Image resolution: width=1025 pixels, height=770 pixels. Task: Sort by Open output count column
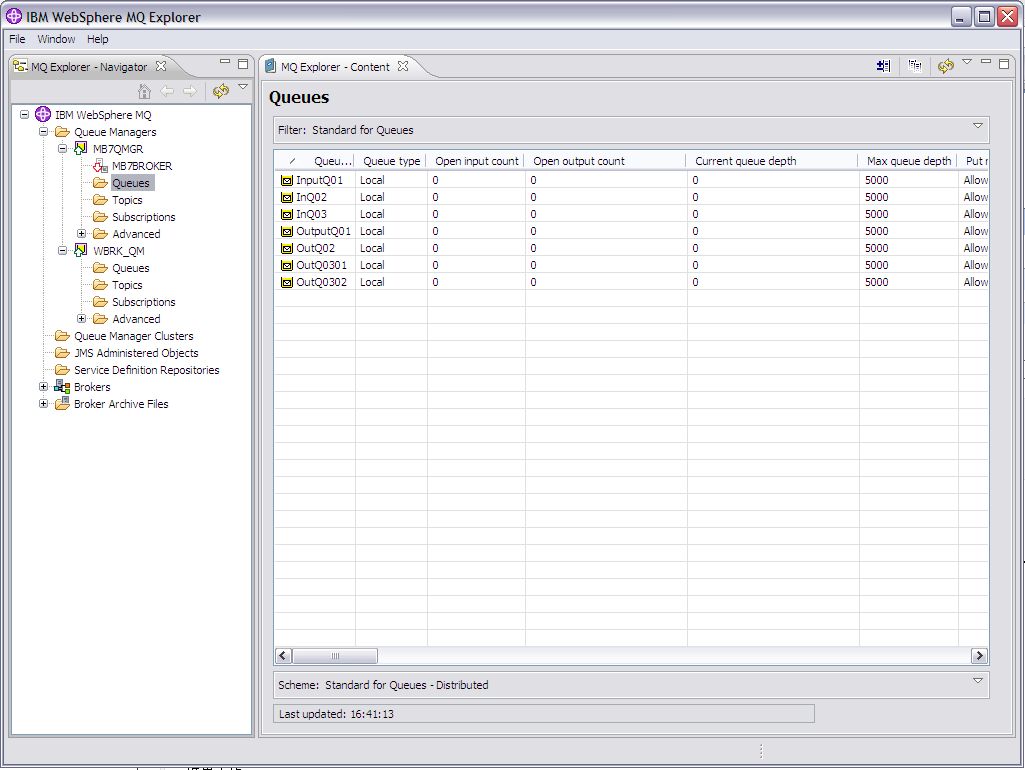(x=606, y=161)
